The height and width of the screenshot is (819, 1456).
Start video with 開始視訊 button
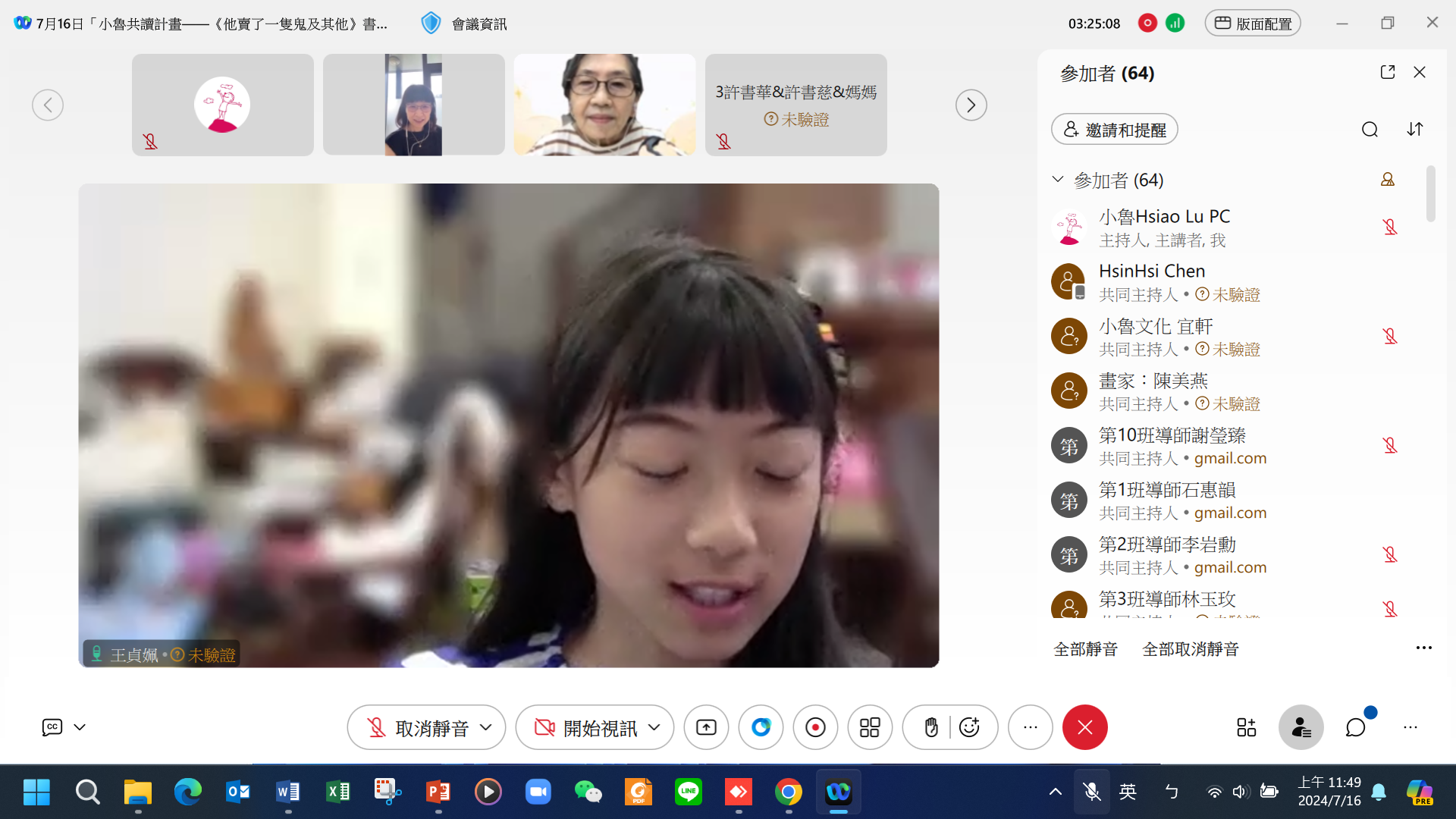(x=585, y=728)
